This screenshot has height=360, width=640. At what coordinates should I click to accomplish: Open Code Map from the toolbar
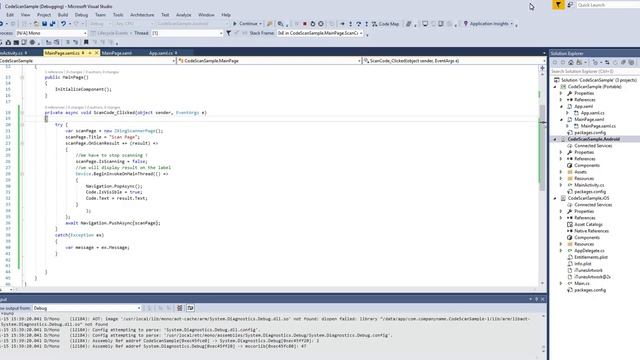pyautogui.click(x=385, y=24)
